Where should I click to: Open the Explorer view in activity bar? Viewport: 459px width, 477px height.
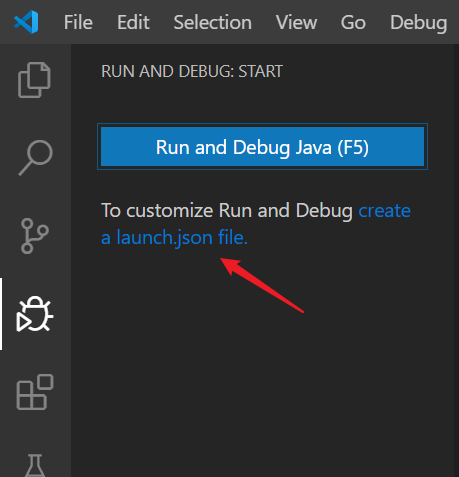pyautogui.click(x=34, y=80)
